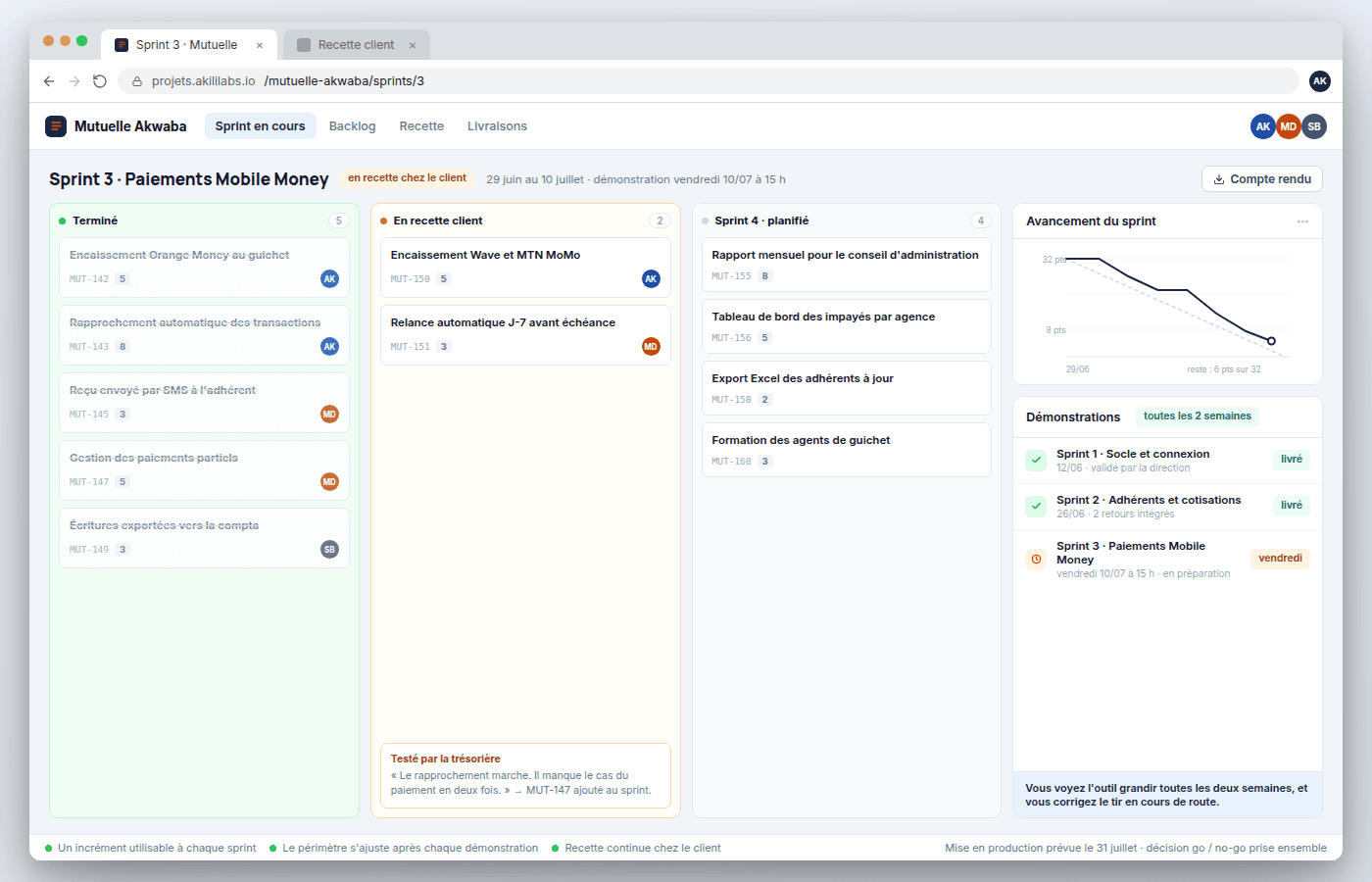The width and height of the screenshot is (1372, 882).
Task: Click the MD avatar on Relance automatique card
Action: 651,347
